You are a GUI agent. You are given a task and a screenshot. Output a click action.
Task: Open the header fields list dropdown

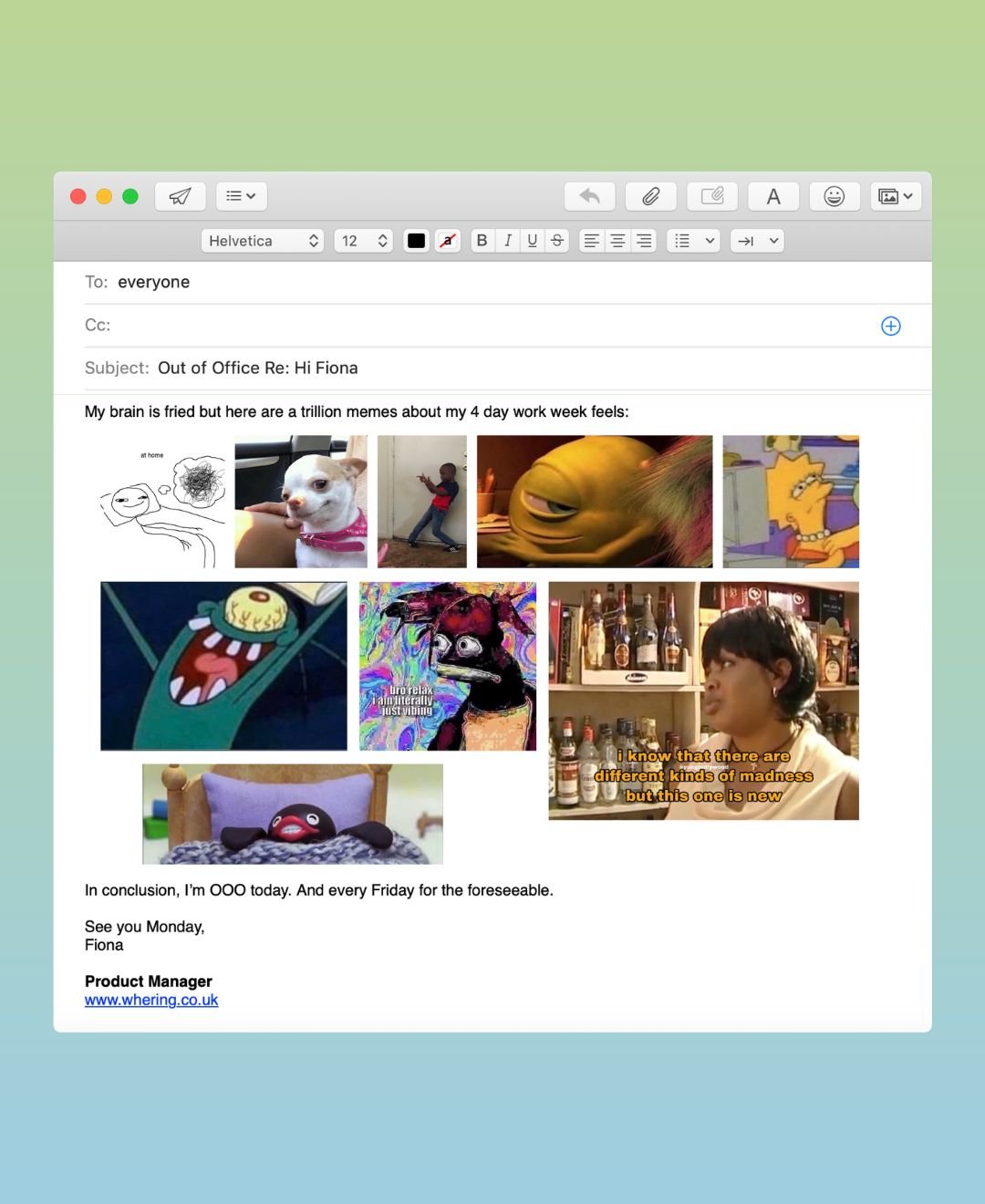pyautogui.click(x=242, y=196)
